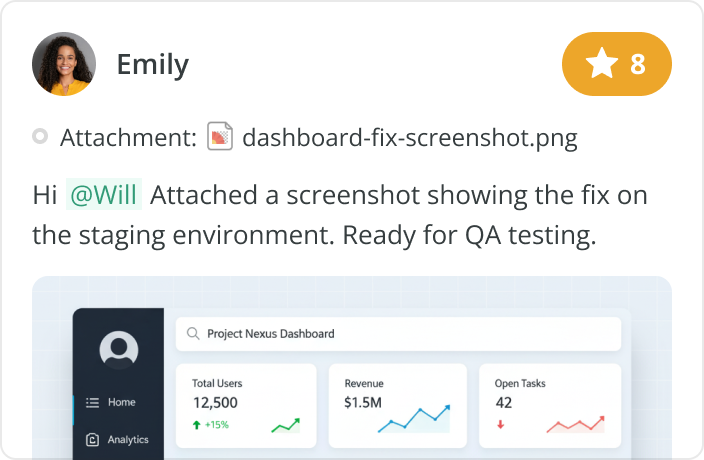Click the green trend sparkline in Total Users
This screenshot has height=460, width=704.
(286, 425)
